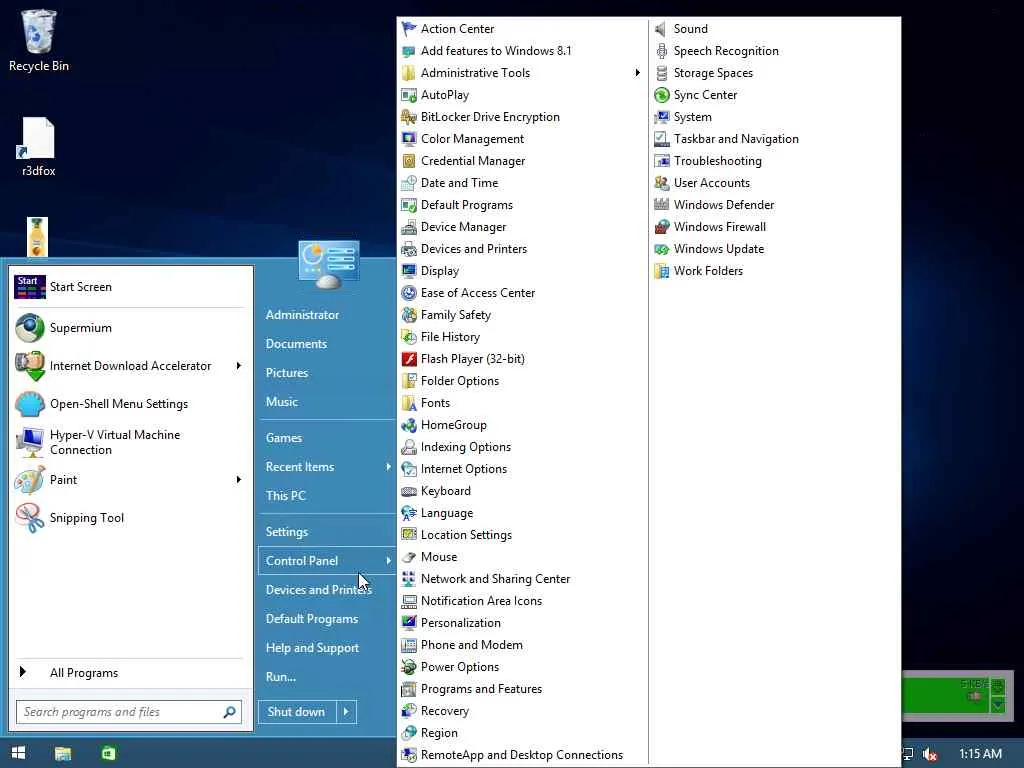Click the Mouse icon

pyautogui.click(x=409, y=557)
